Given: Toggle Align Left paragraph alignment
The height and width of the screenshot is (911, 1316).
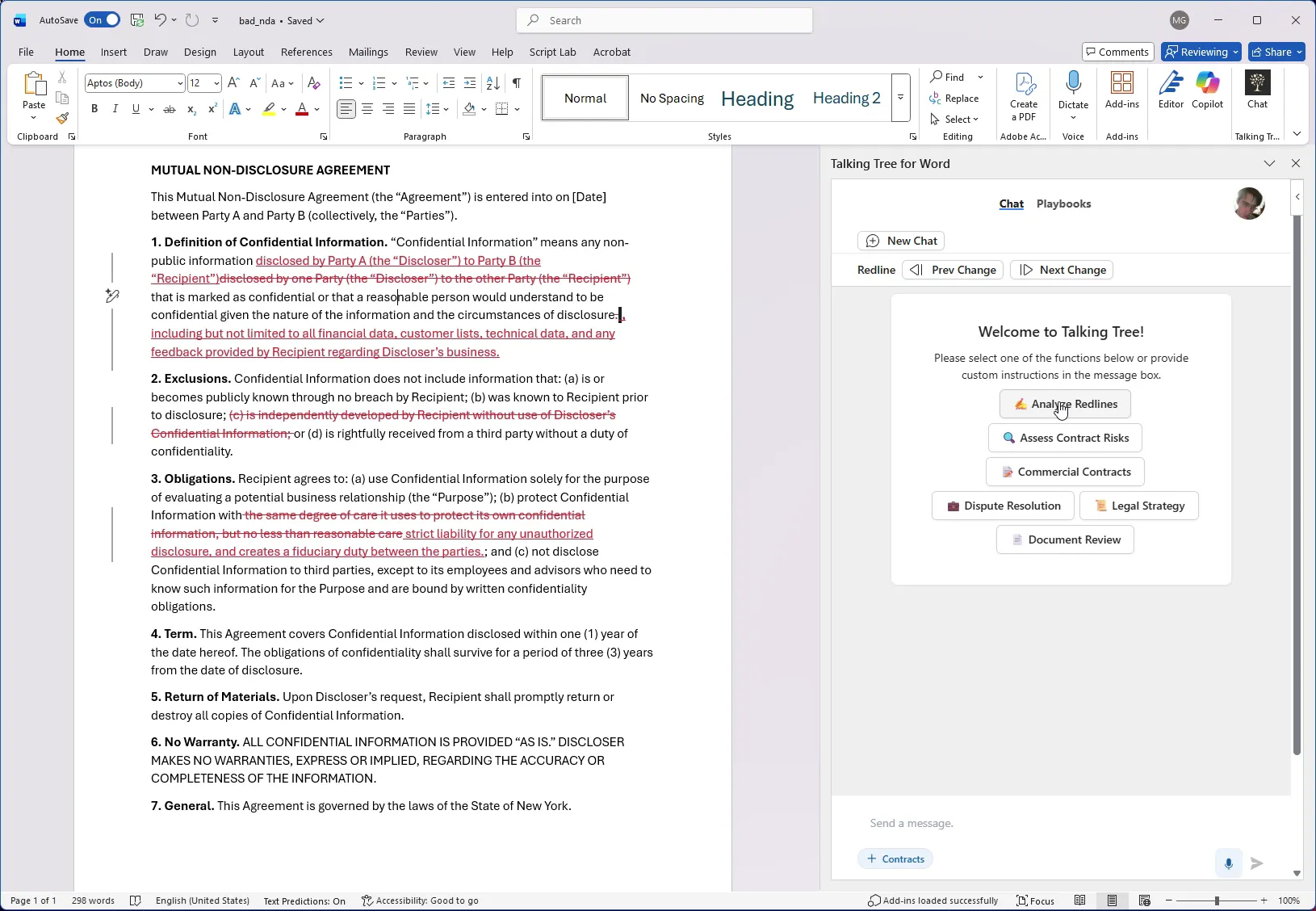Looking at the screenshot, I should pos(346,109).
